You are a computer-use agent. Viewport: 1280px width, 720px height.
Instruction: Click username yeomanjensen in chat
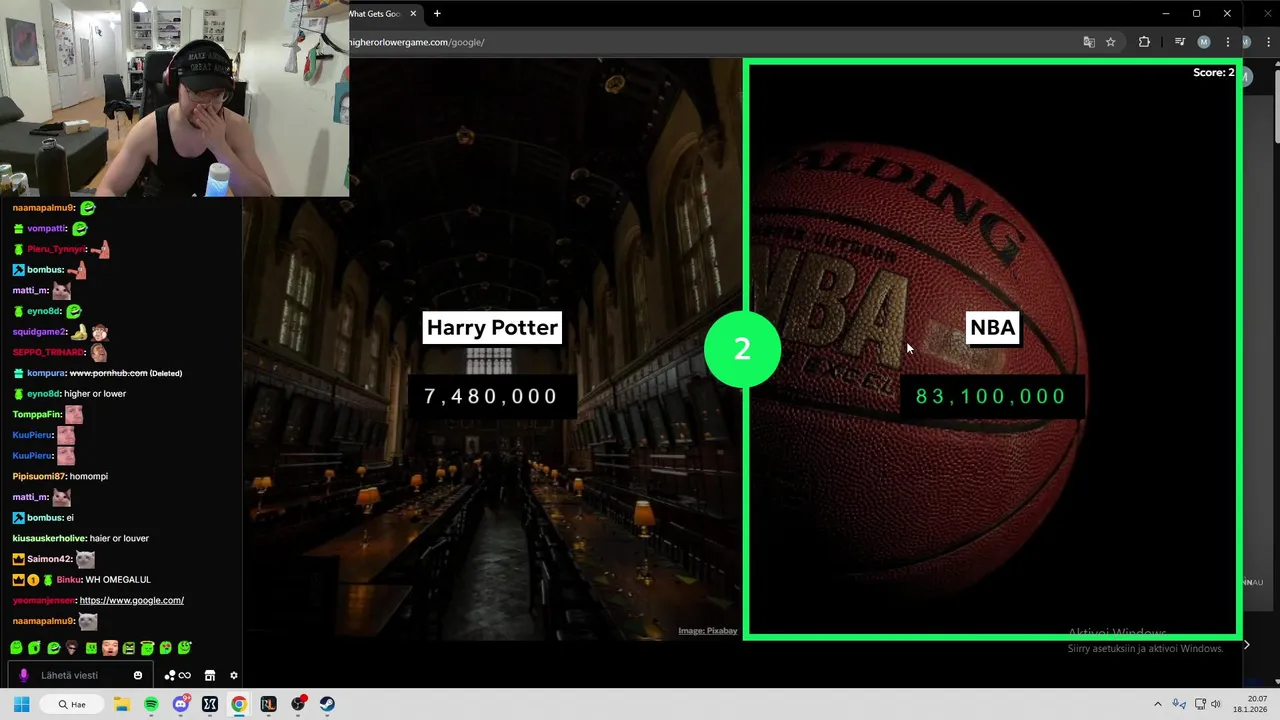pos(43,600)
